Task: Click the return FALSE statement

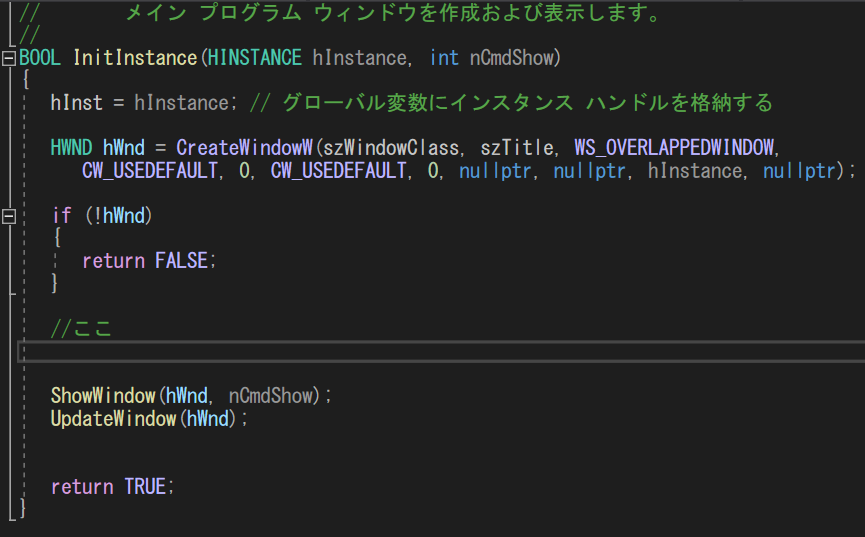Action: pos(149,260)
